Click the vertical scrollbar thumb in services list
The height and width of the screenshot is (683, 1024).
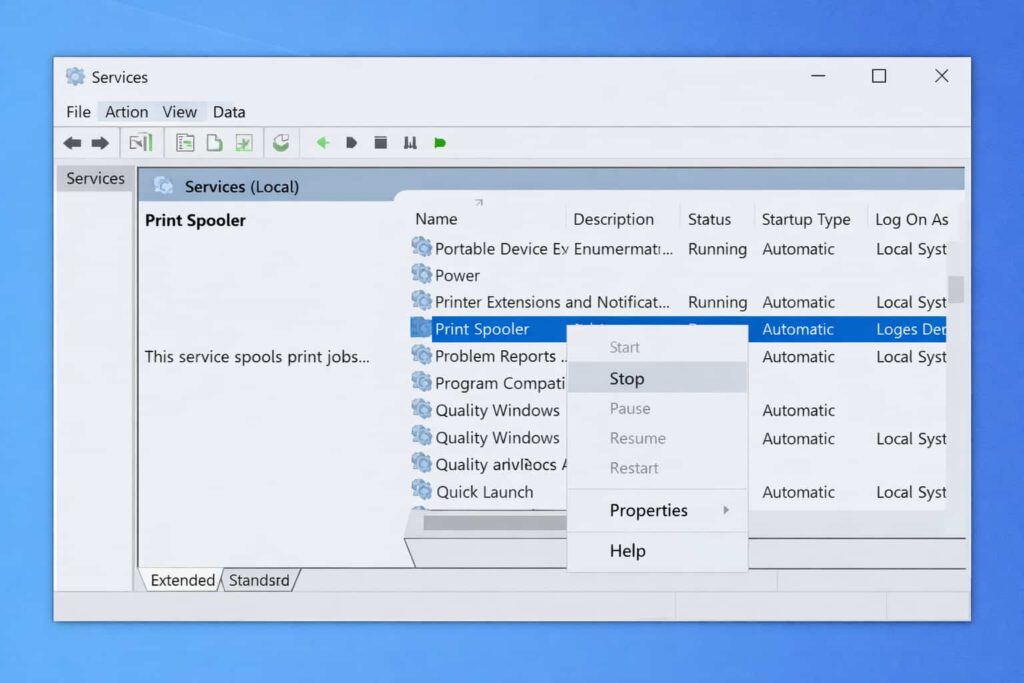(956, 289)
